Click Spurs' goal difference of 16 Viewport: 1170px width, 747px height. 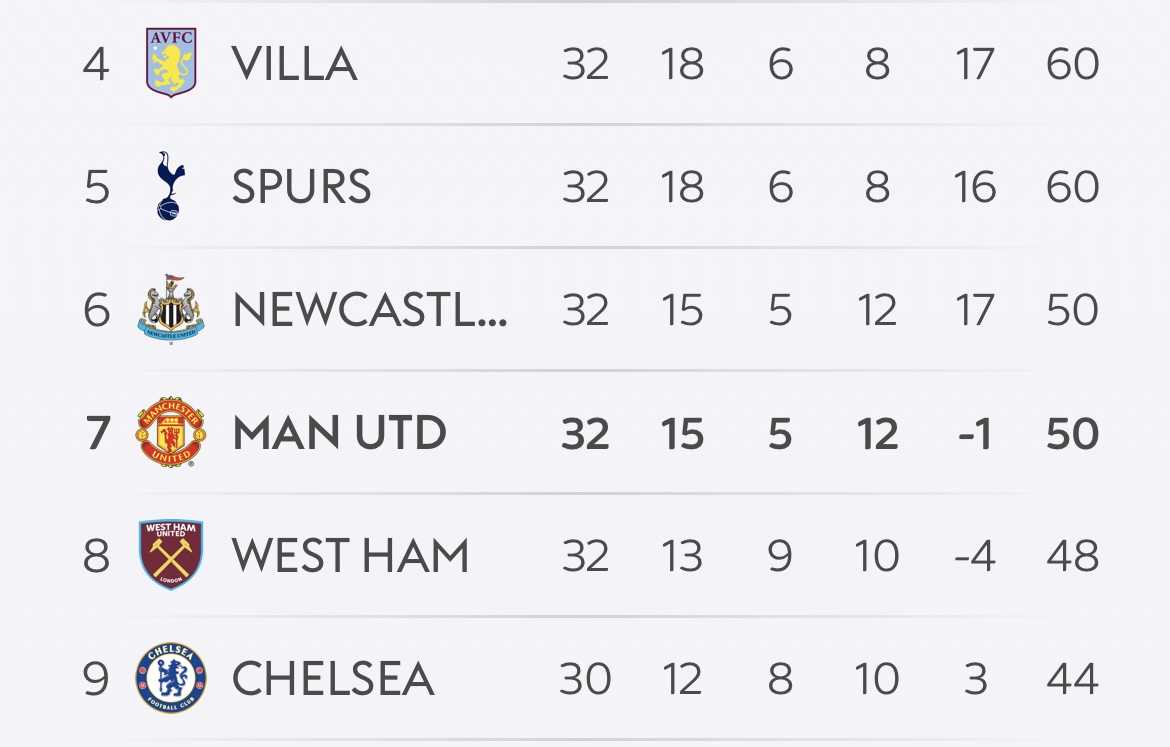tap(975, 187)
